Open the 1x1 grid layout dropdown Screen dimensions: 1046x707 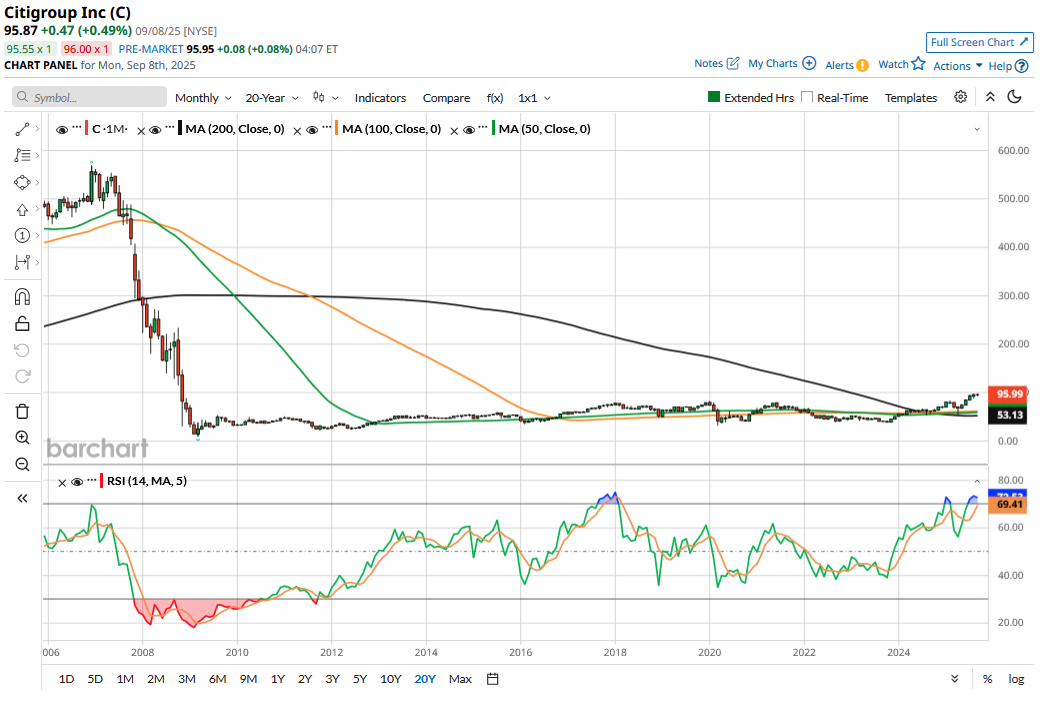tap(534, 97)
